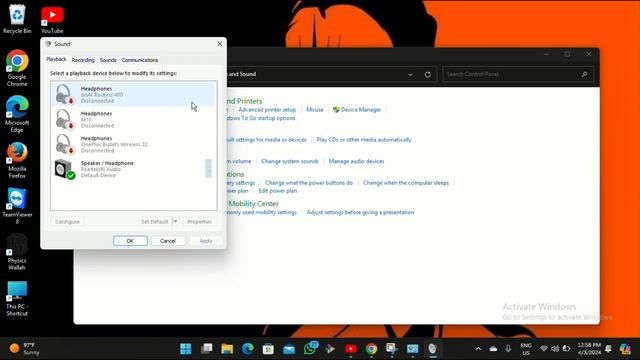This screenshot has width=640, height=360.
Task: Open Adjust settings before giving a presentation
Action: point(360,212)
